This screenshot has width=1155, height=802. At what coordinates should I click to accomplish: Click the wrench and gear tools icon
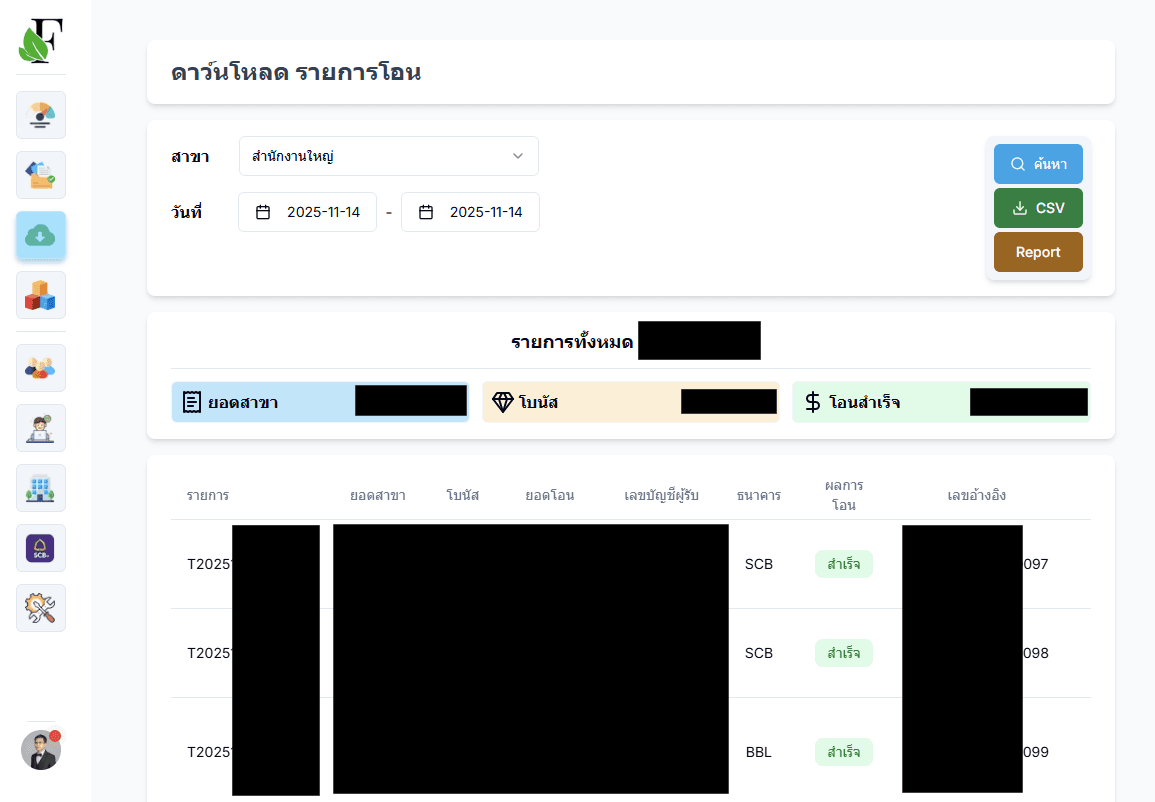coord(40,608)
